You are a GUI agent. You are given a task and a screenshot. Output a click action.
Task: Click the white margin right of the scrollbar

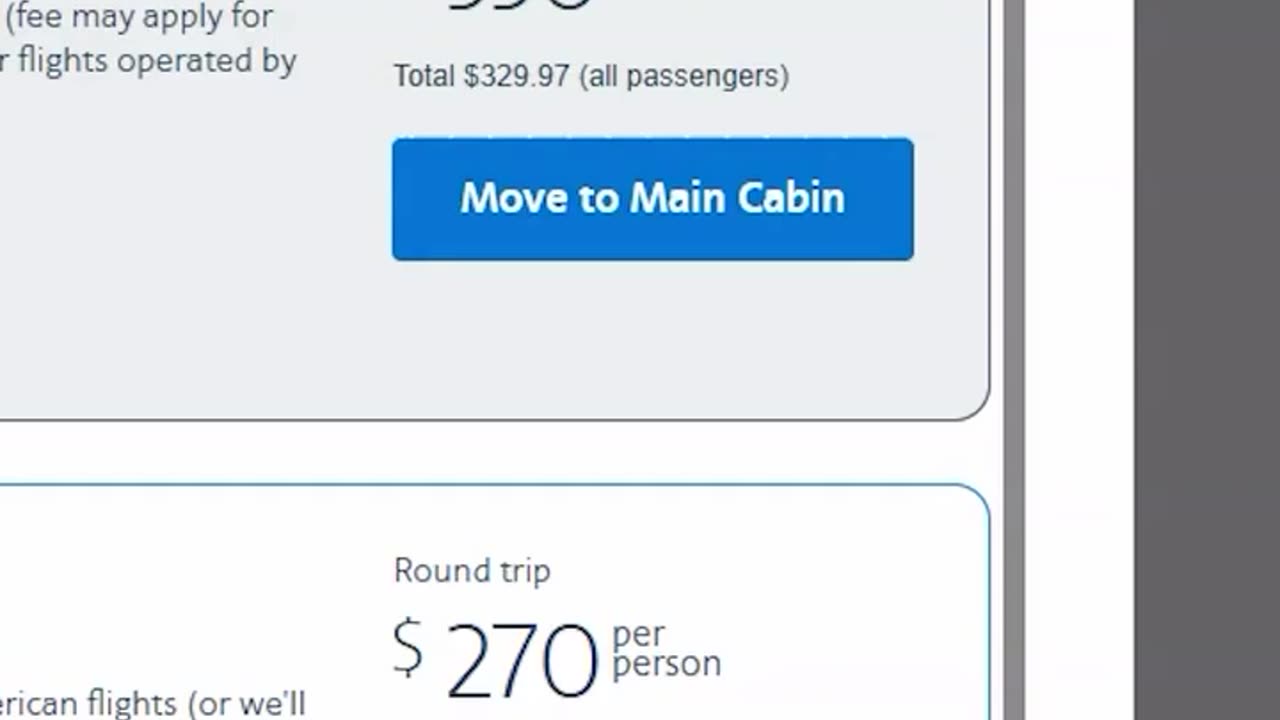coord(1078,360)
